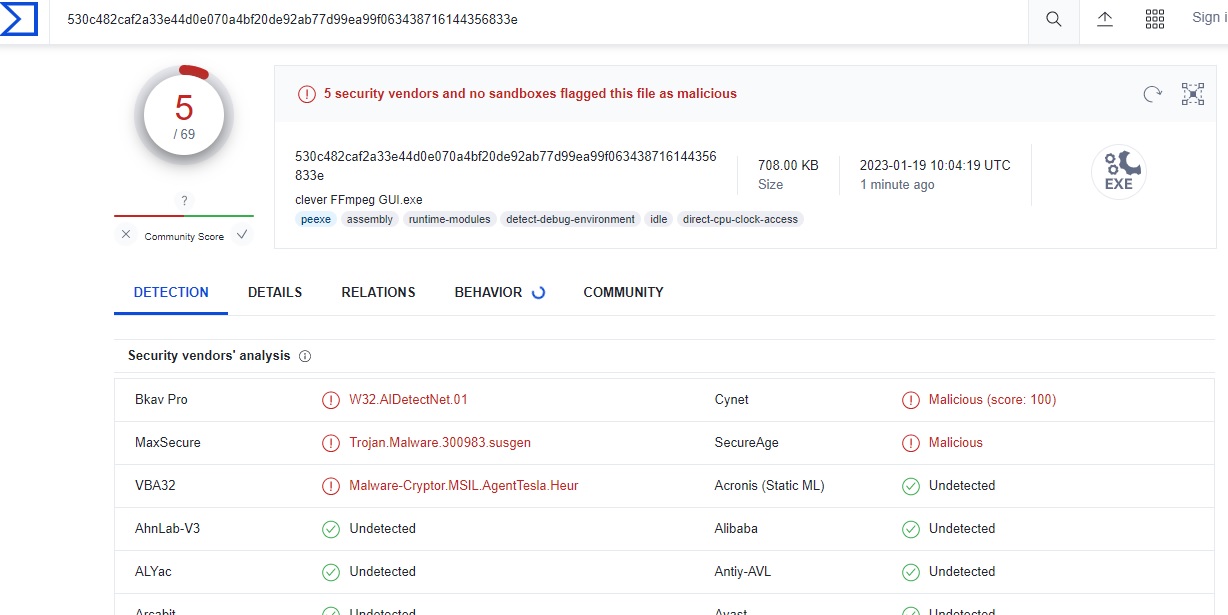The image size is (1228, 615).
Task: Vote positive with the checkmark community score icon
Action: (x=242, y=235)
